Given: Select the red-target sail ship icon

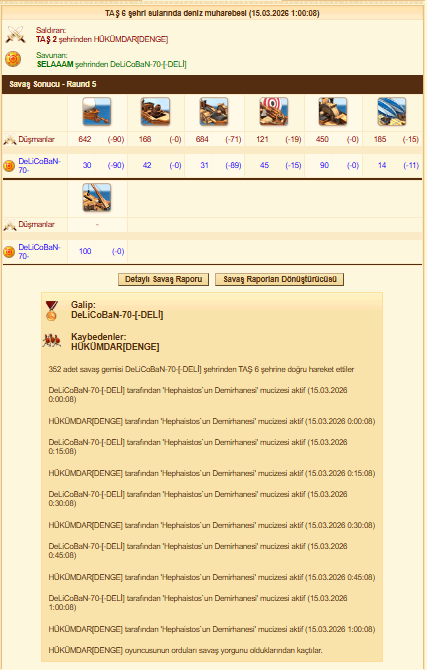Looking at the screenshot, I should click(x=274, y=111).
